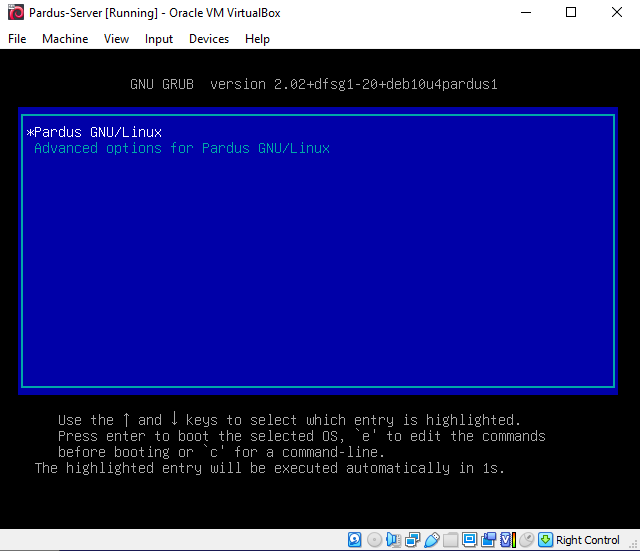
Task: Open the audio status icon
Action: click(393, 540)
